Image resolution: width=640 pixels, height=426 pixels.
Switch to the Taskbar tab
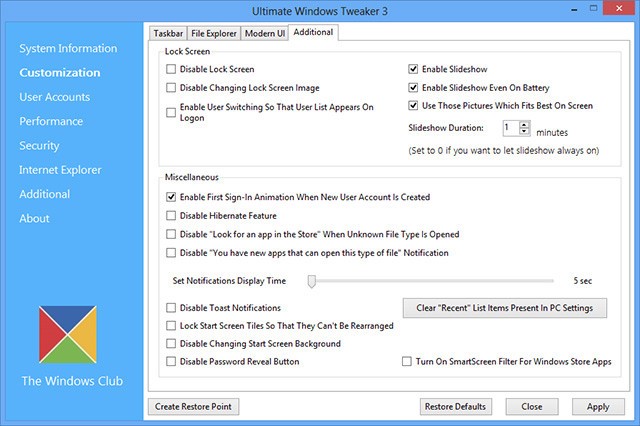pos(168,33)
